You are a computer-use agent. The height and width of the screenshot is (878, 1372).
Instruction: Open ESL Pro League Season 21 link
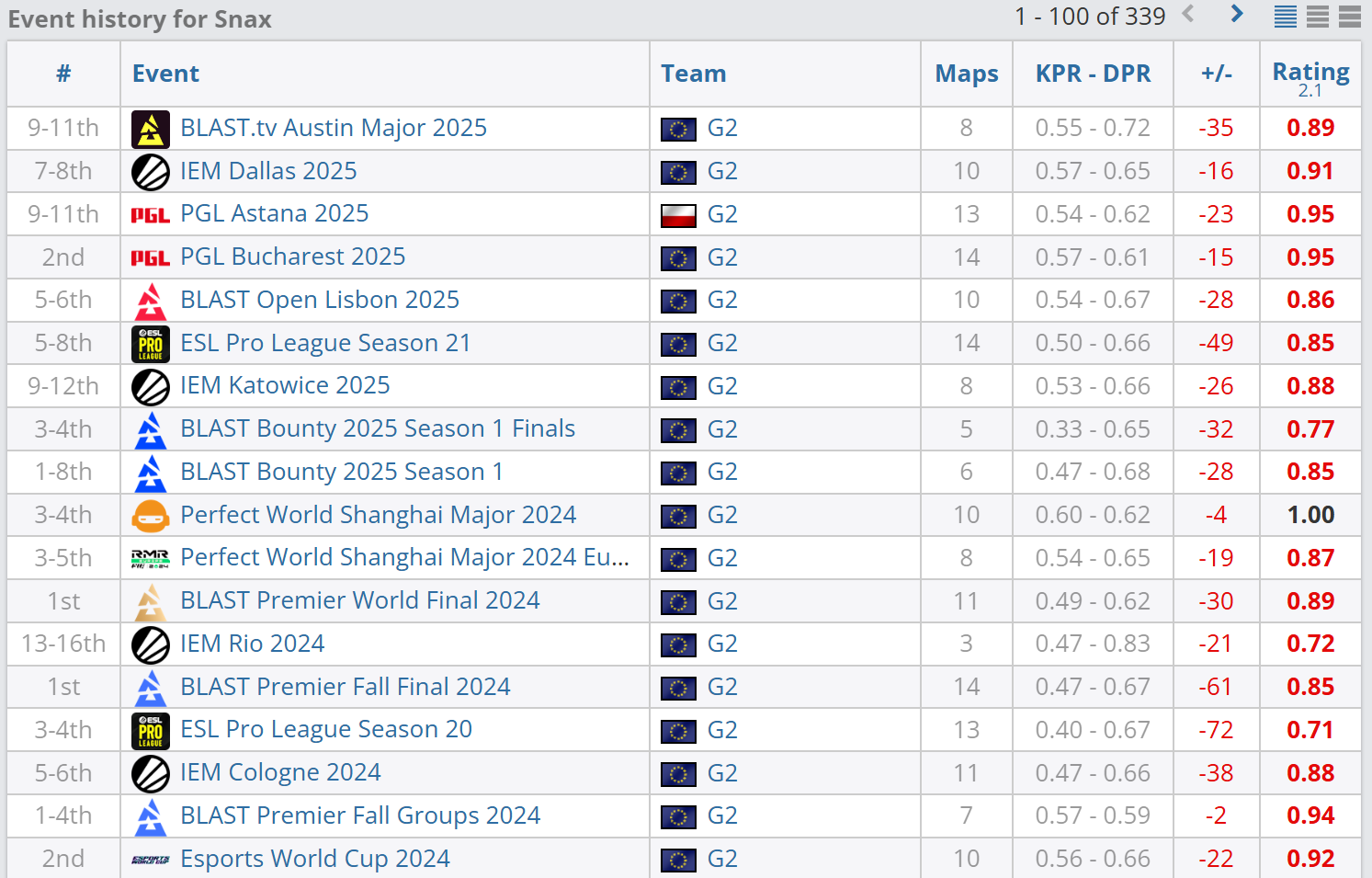pyautogui.click(x=325, y=343)
